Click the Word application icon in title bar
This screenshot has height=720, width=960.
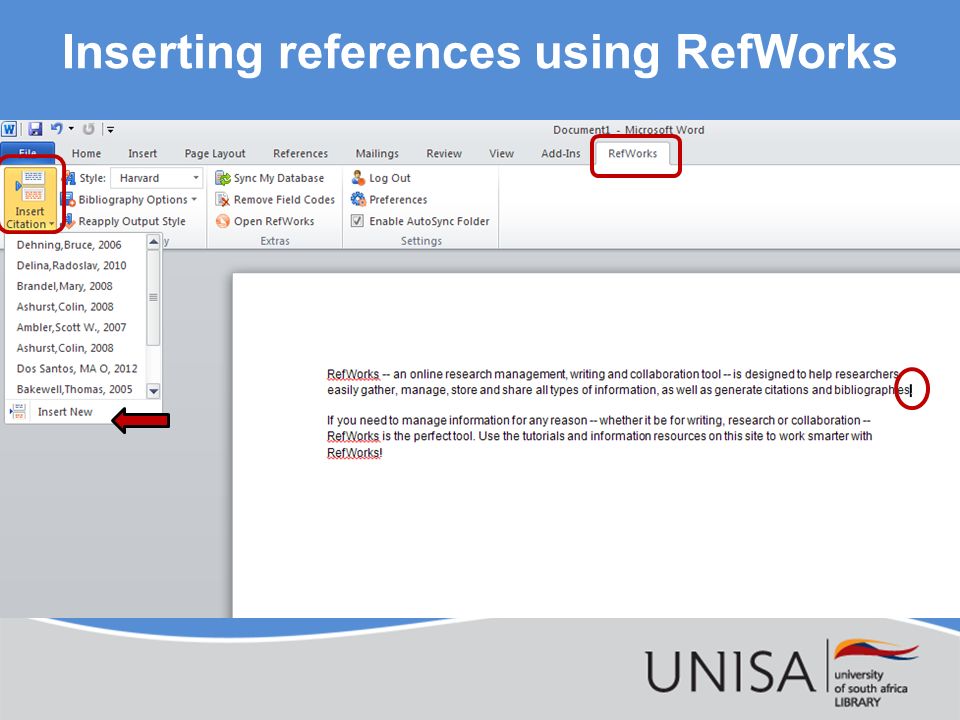[9, 129]
